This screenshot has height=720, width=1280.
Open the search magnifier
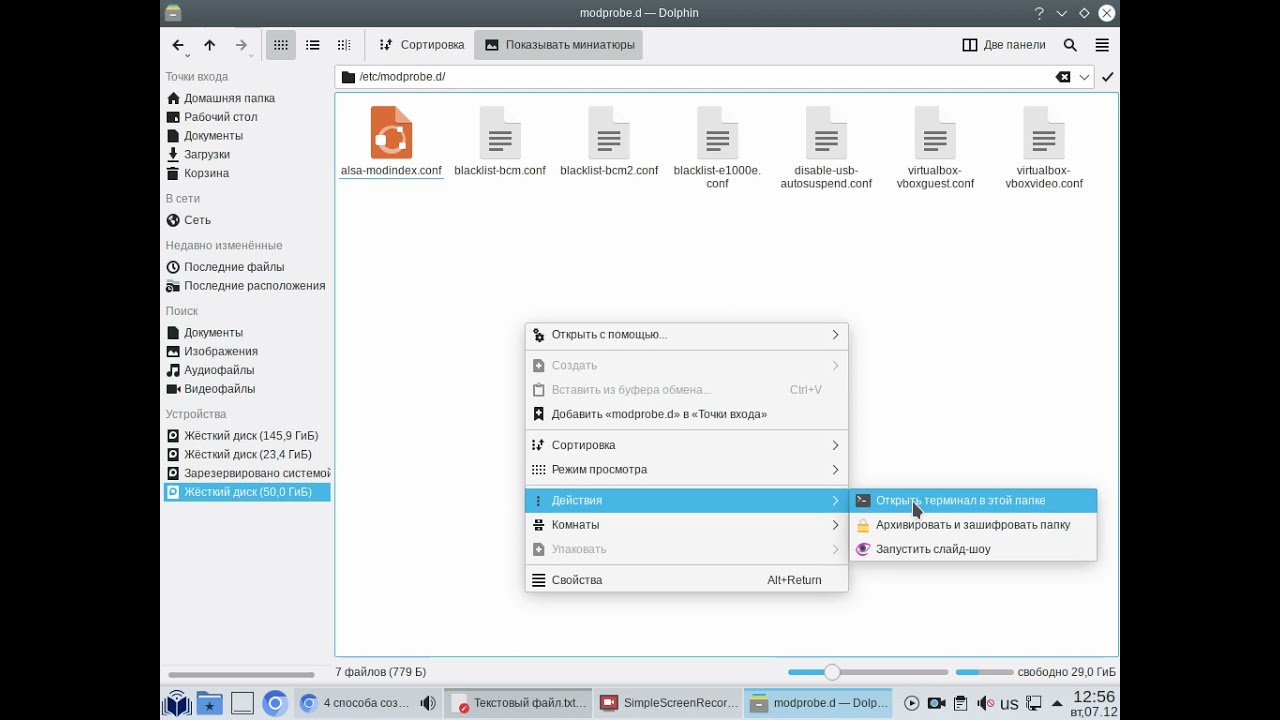pyautogui.click(x=1070, y=45)
